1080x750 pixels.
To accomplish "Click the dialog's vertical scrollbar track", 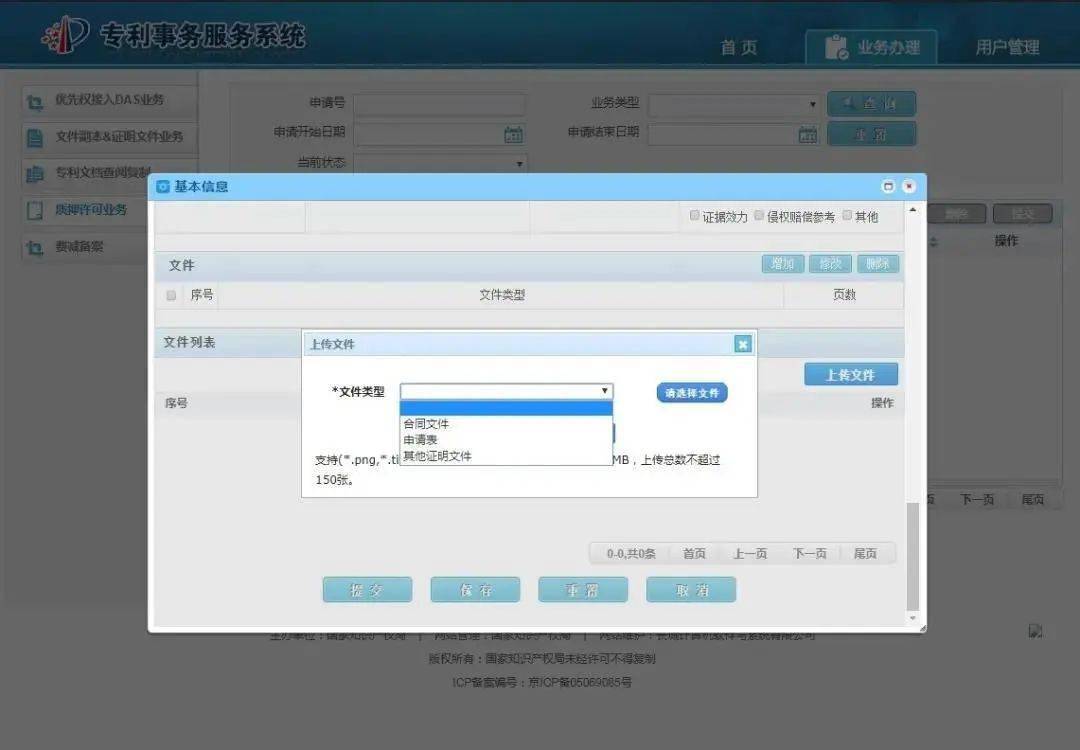I will point(913,400).
